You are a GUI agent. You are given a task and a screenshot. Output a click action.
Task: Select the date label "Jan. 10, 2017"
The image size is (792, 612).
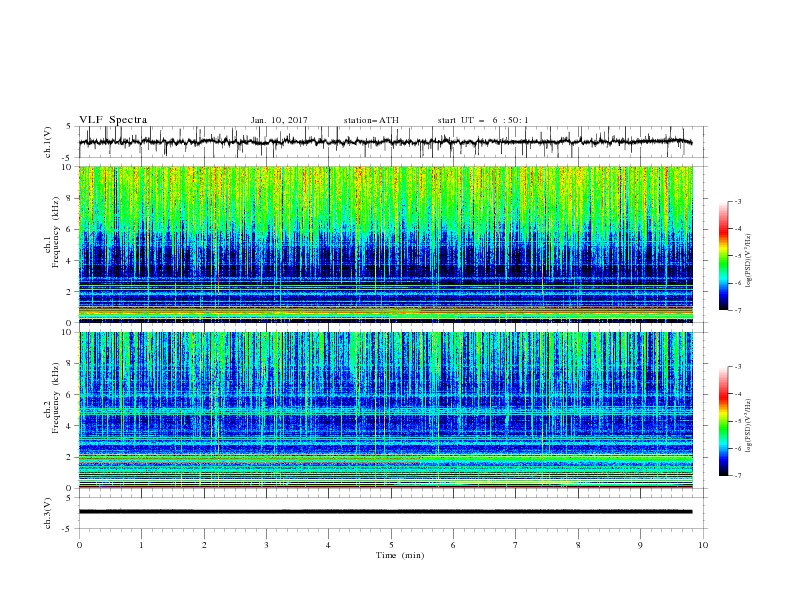click(x=279, y=120)
